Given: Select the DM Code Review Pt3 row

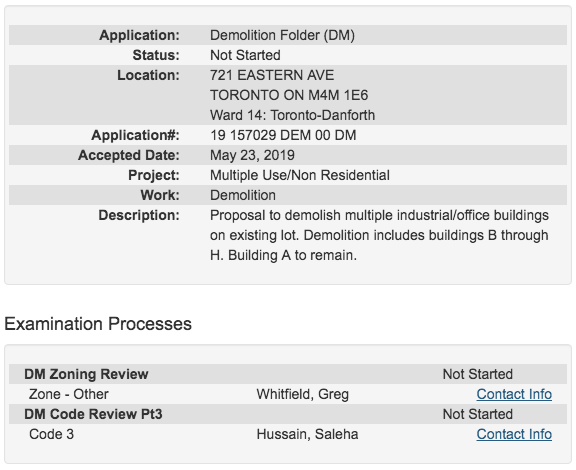Looking at the screenshot, I should click(288, 414).
